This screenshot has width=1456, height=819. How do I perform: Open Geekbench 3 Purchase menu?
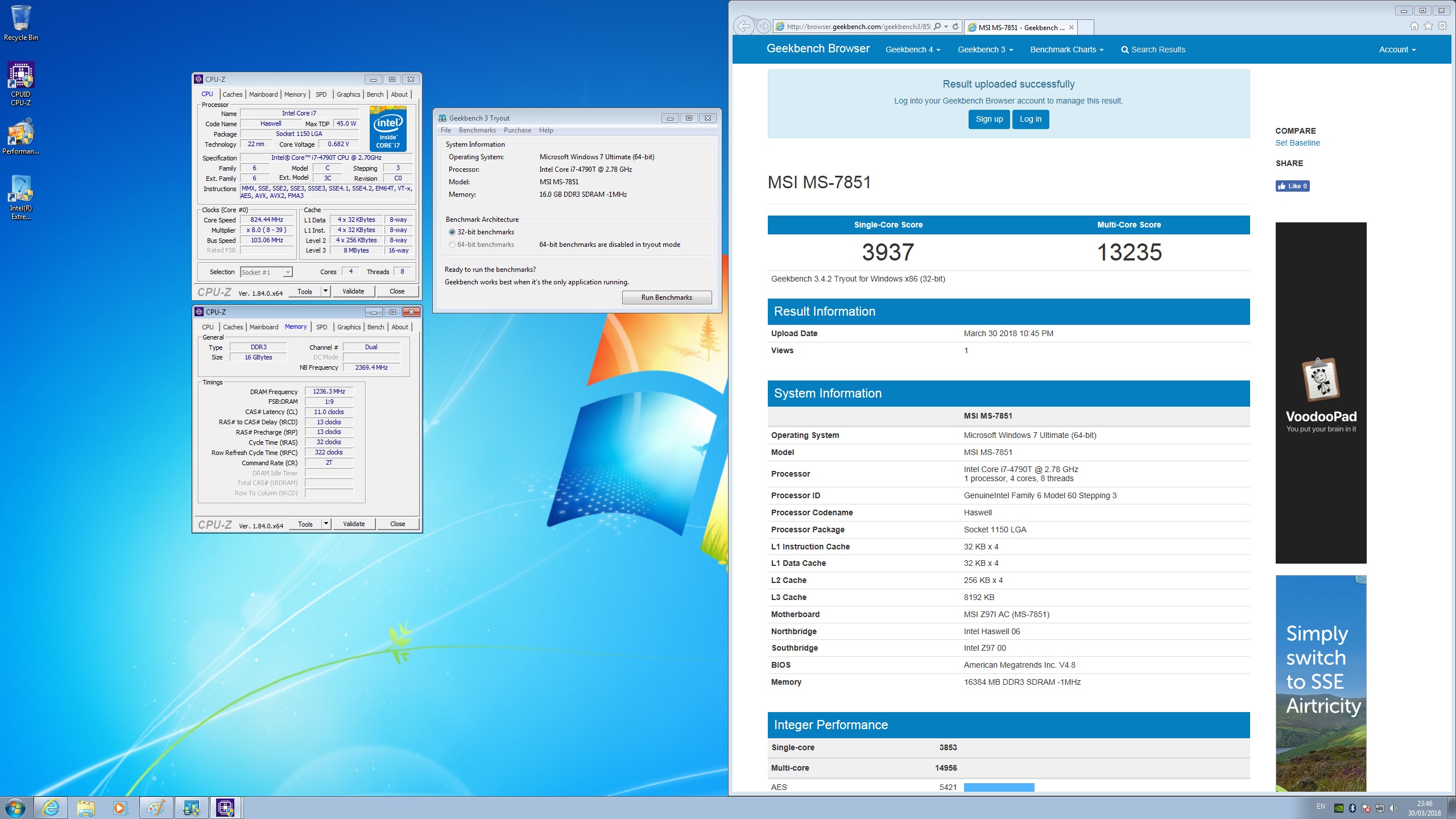[518, 130]
